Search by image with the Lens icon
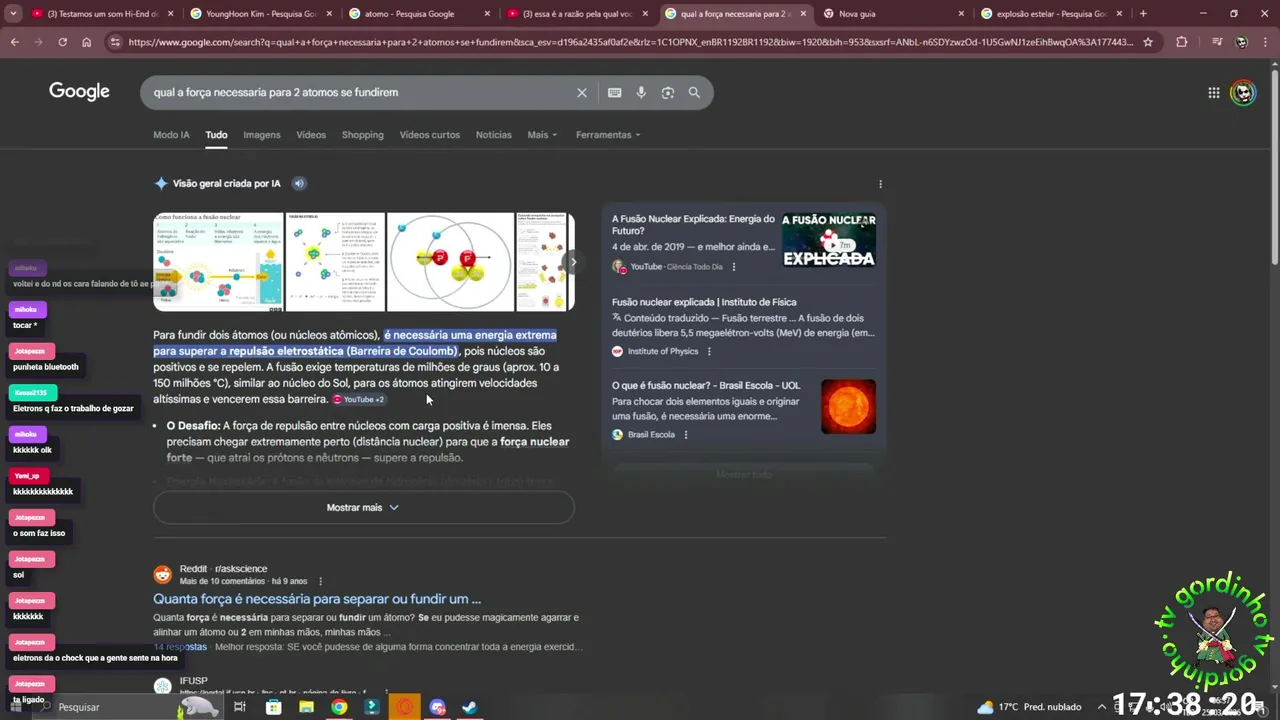1280x720 pixels. point(668,92)
